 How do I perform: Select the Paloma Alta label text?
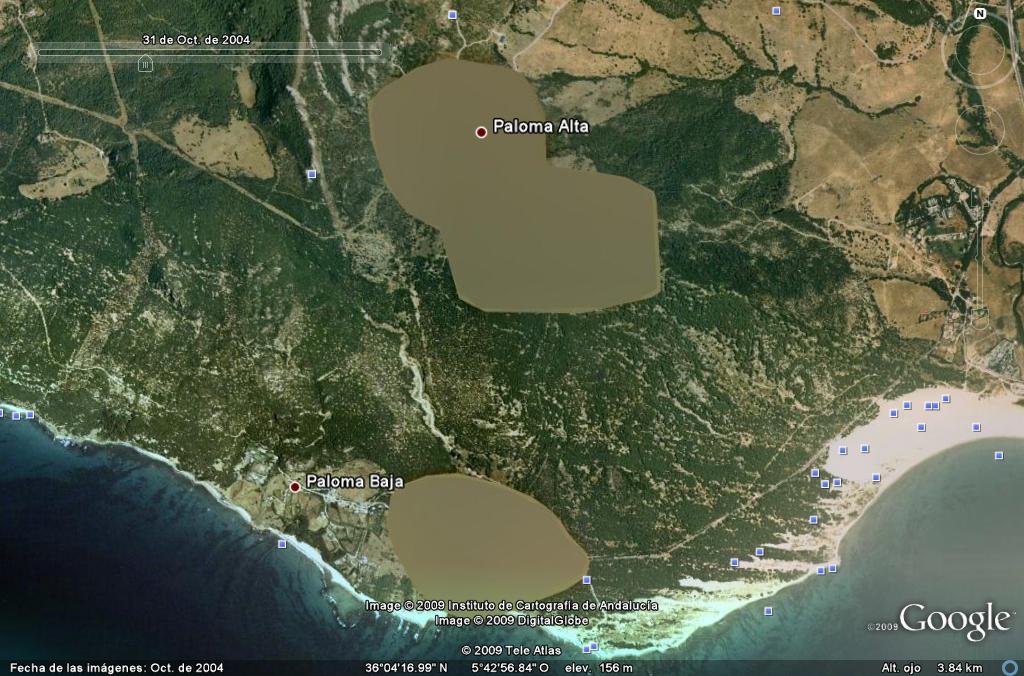[541, 127]
